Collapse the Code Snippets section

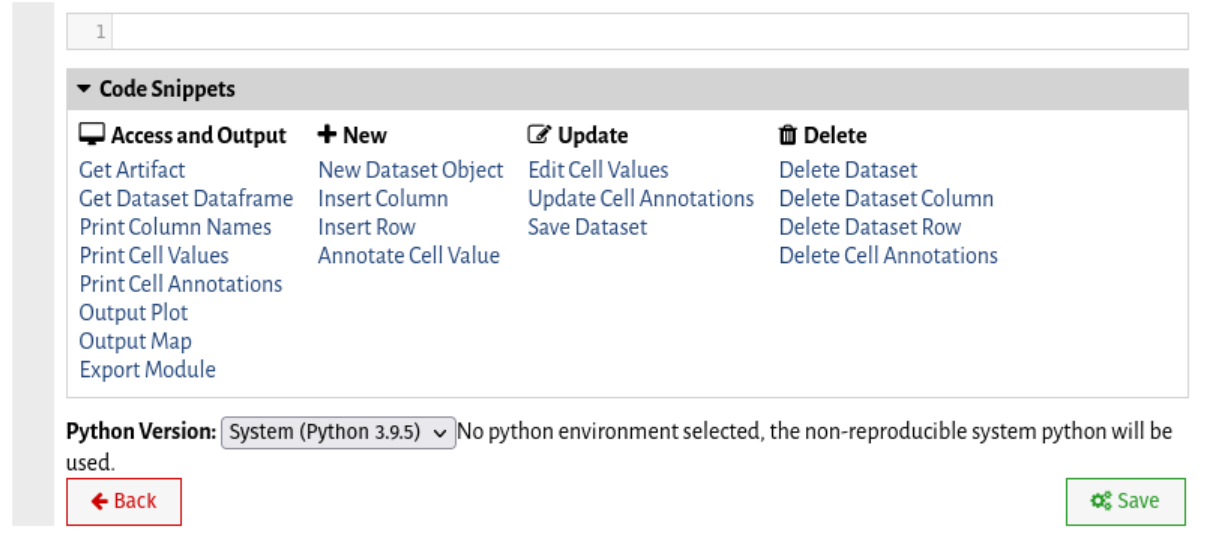pos(155,89)
